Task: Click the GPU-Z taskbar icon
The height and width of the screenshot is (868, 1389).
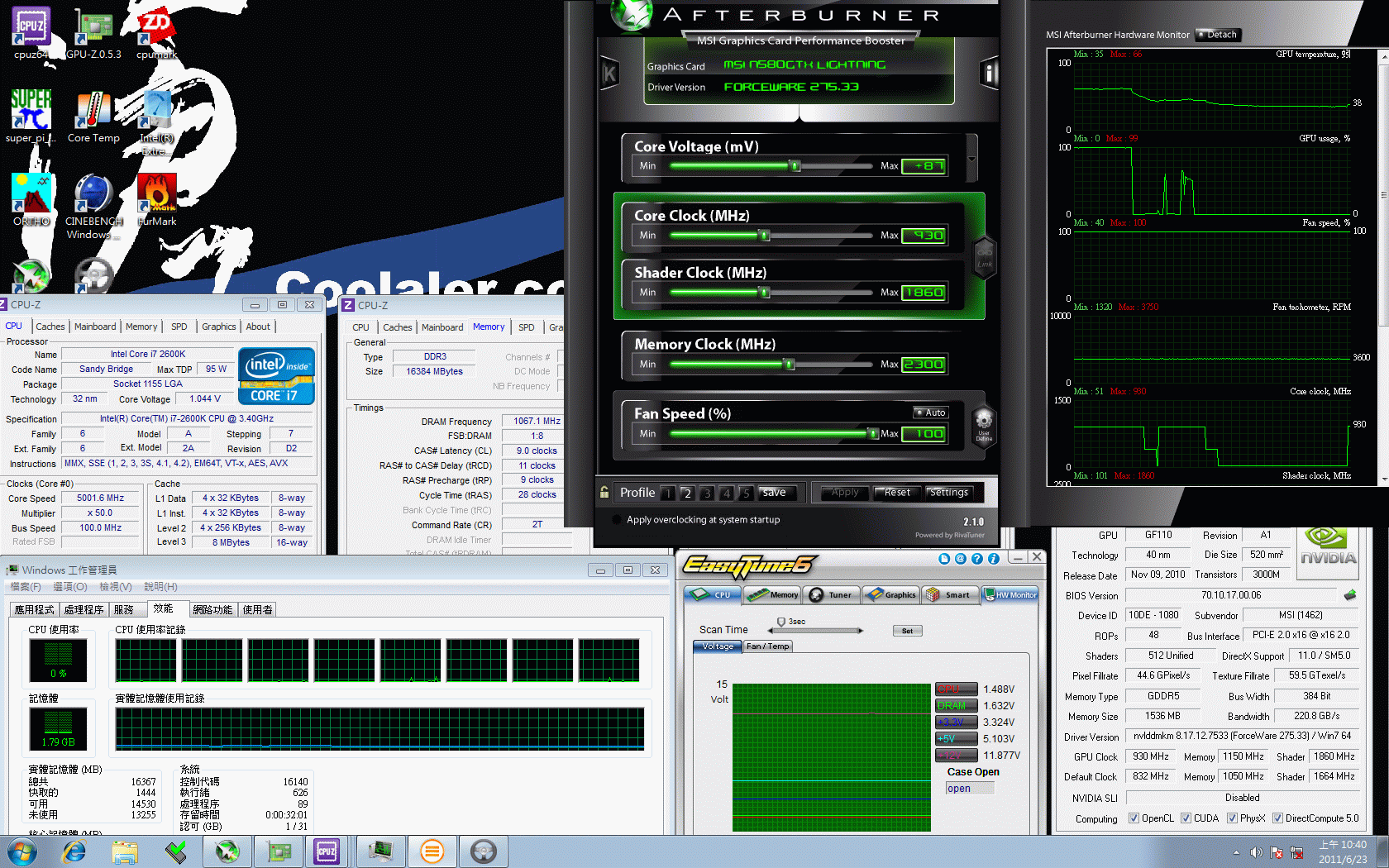Action: click(x=279, y=851)
